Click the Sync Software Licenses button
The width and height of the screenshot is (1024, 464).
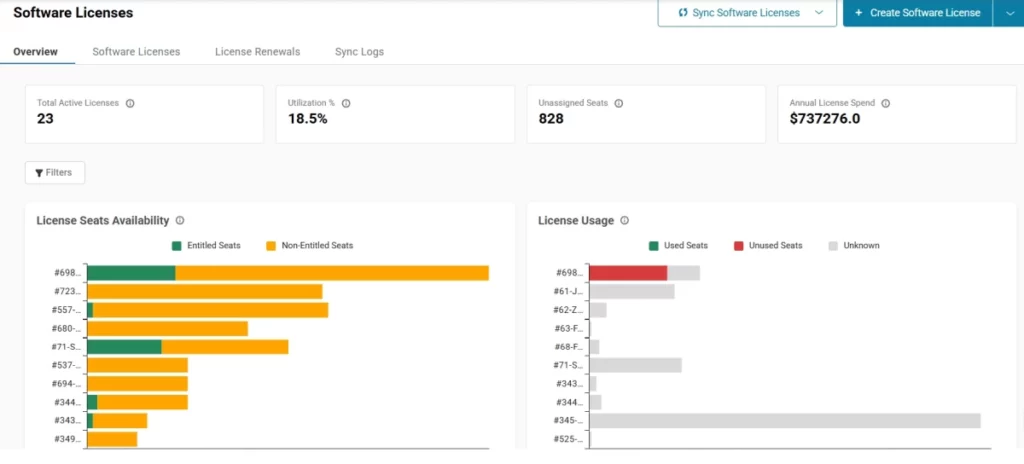746,13
